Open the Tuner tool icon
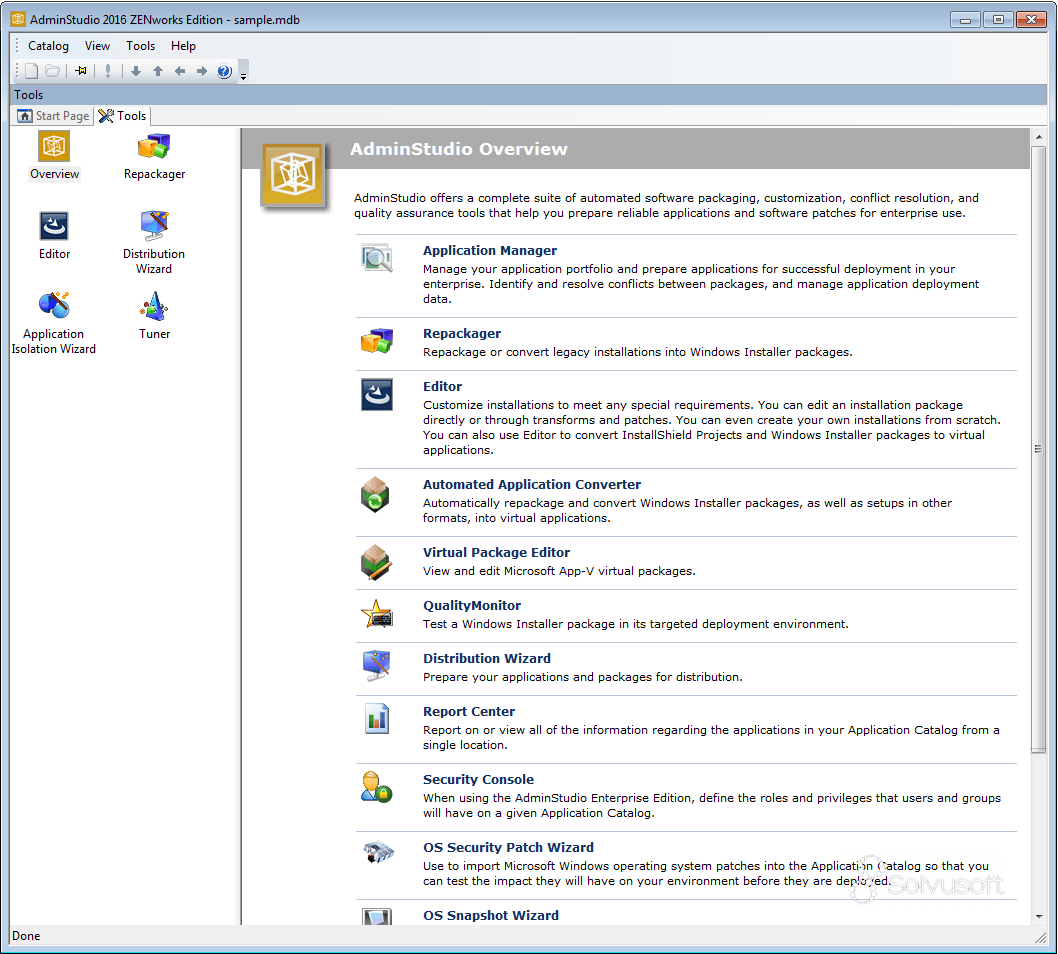1058x954 pixels. pos(153,307)
